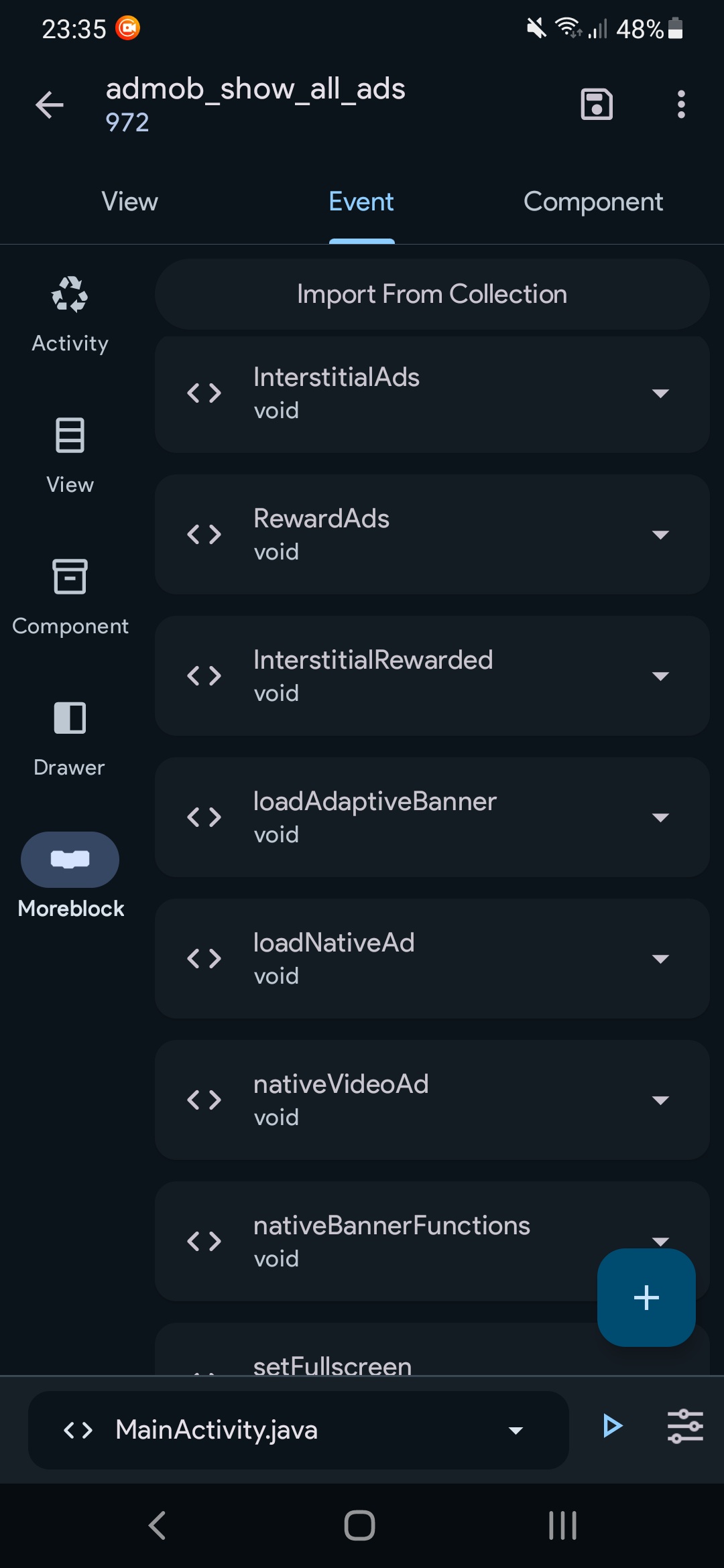724x1568 pixels.
Task: Open the nativeVideoAd moreblock
Action: click(x=432, y=1100)
